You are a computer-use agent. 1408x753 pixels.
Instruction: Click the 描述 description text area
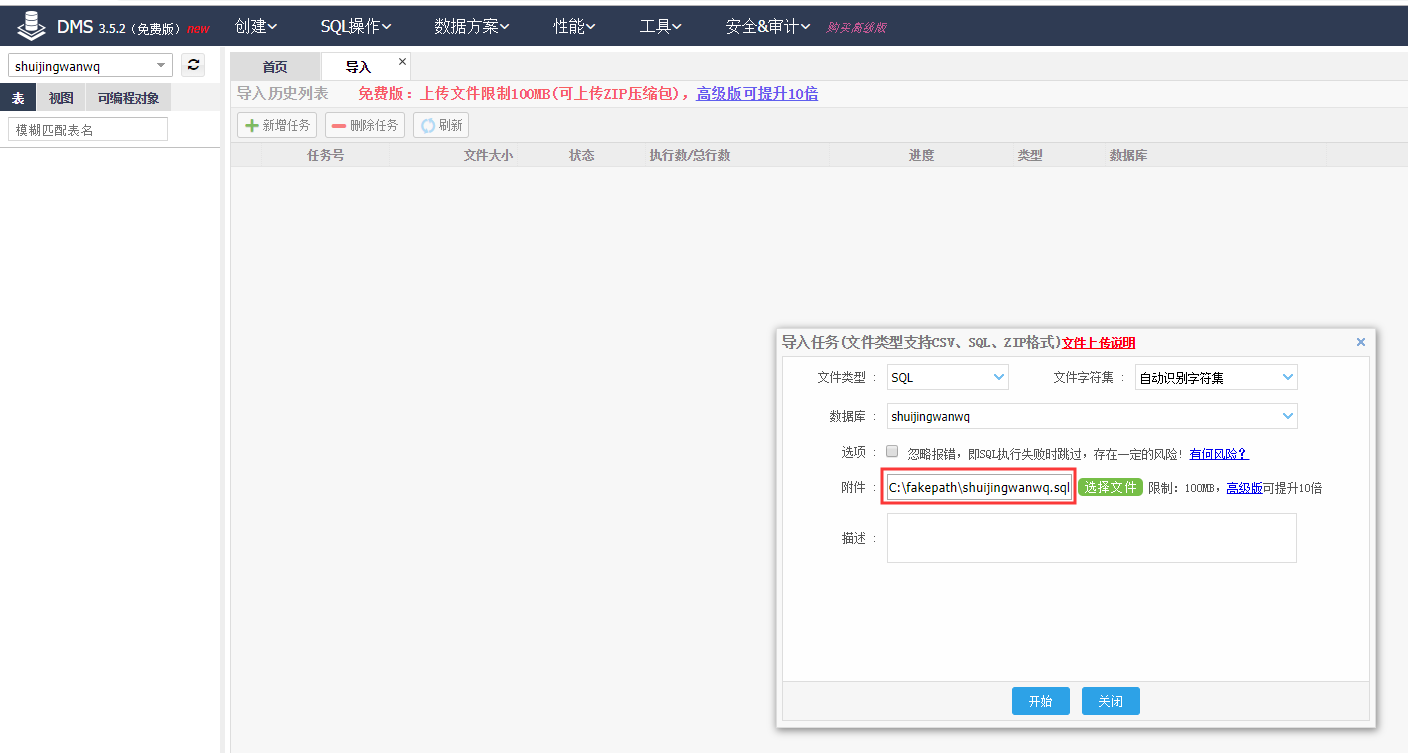tap(1091, 538)
